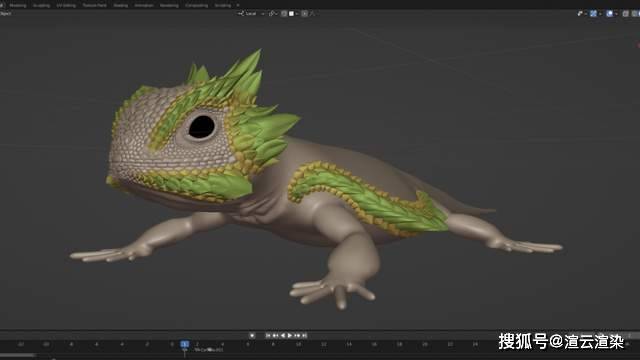Jump to the previous keyframe

click(275, 336)
